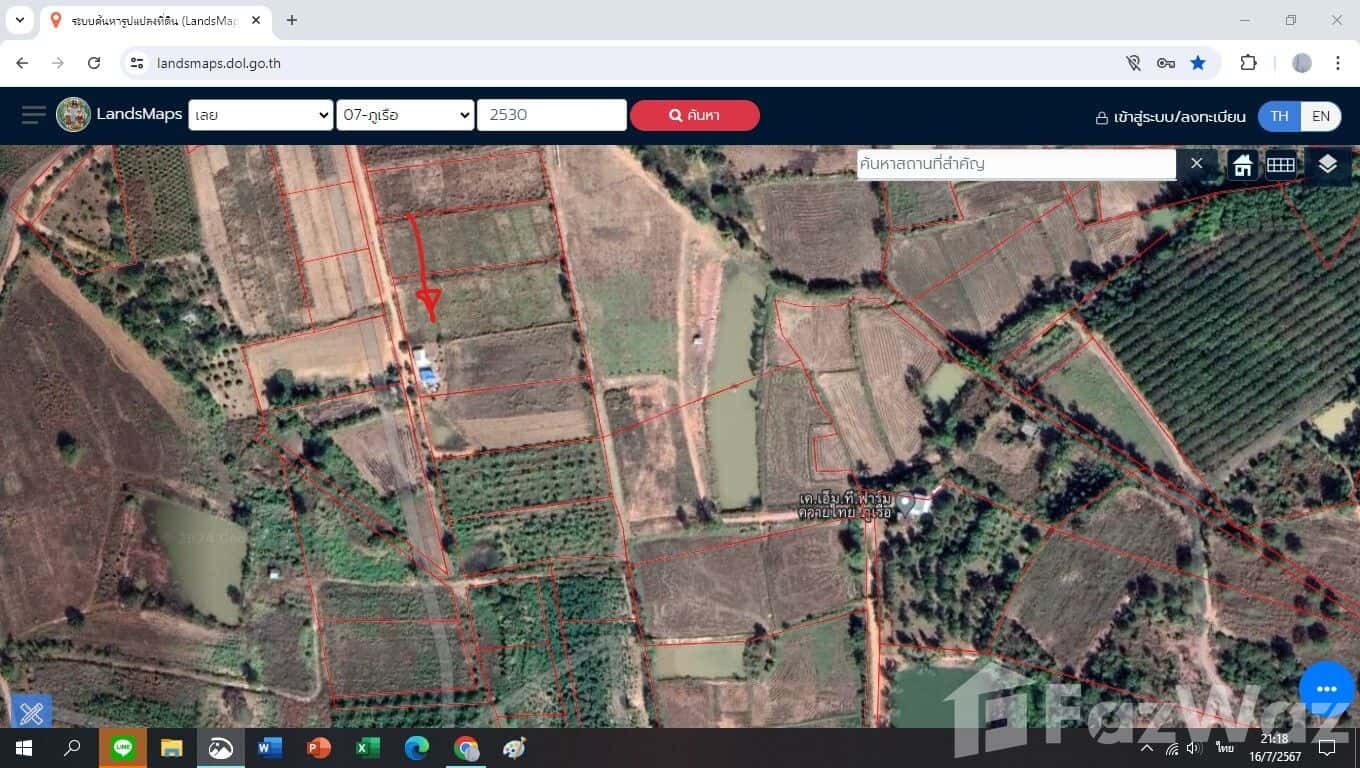The width and height of the screenshot is (1360, 768).
Task: Click the home icon on the map toolbar
Action: (1242, 165)
